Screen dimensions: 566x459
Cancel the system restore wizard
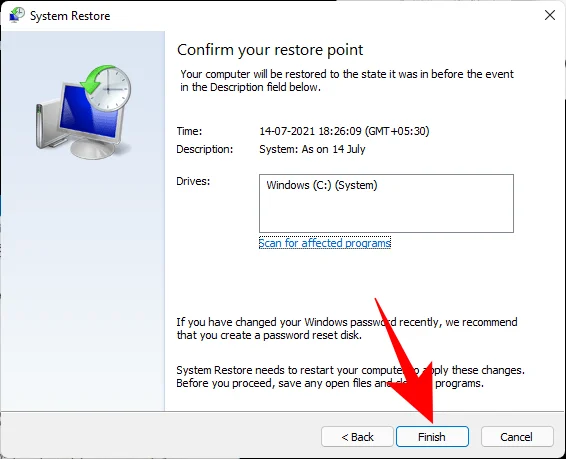tap(517, 437)
